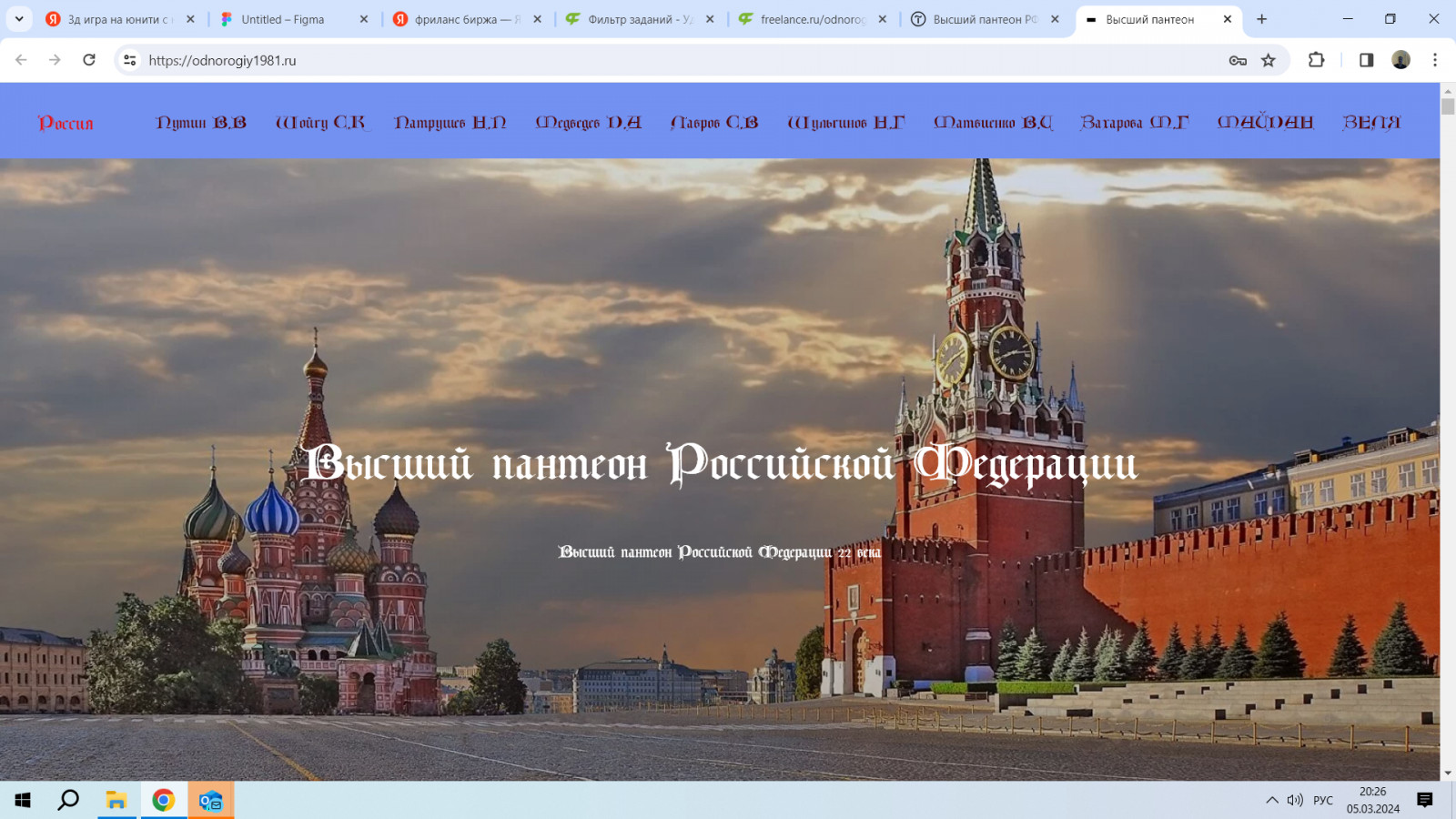Viewport: 1456px width, 819px height.
Task: View site information for odnorogiy1981.ru
Action: pos(130,60)
